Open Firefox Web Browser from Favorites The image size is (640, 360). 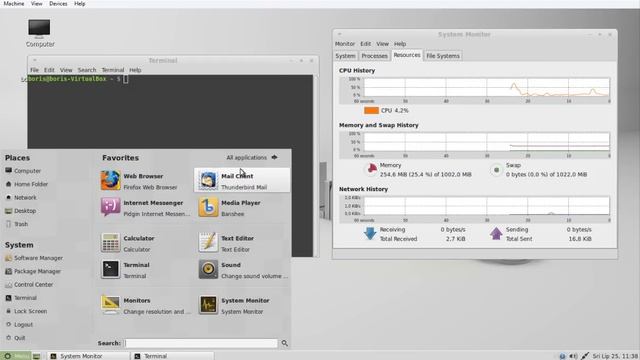point(111,180)
